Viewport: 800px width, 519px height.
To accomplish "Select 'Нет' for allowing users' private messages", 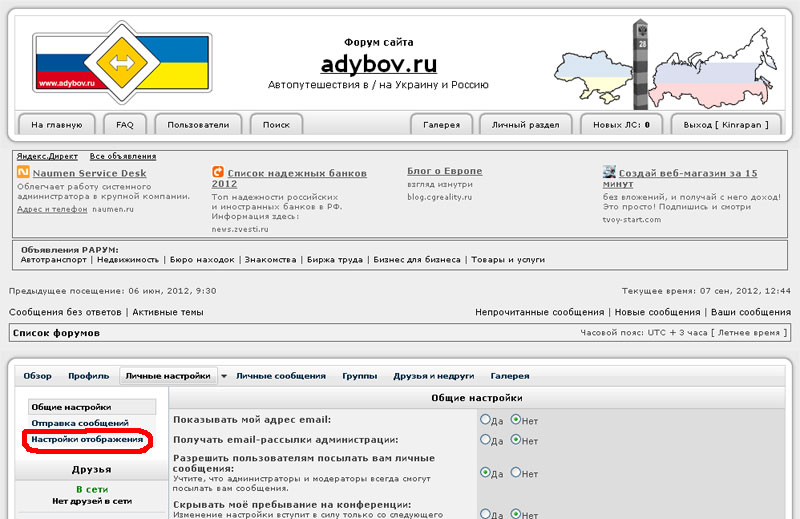I will 516,472.
